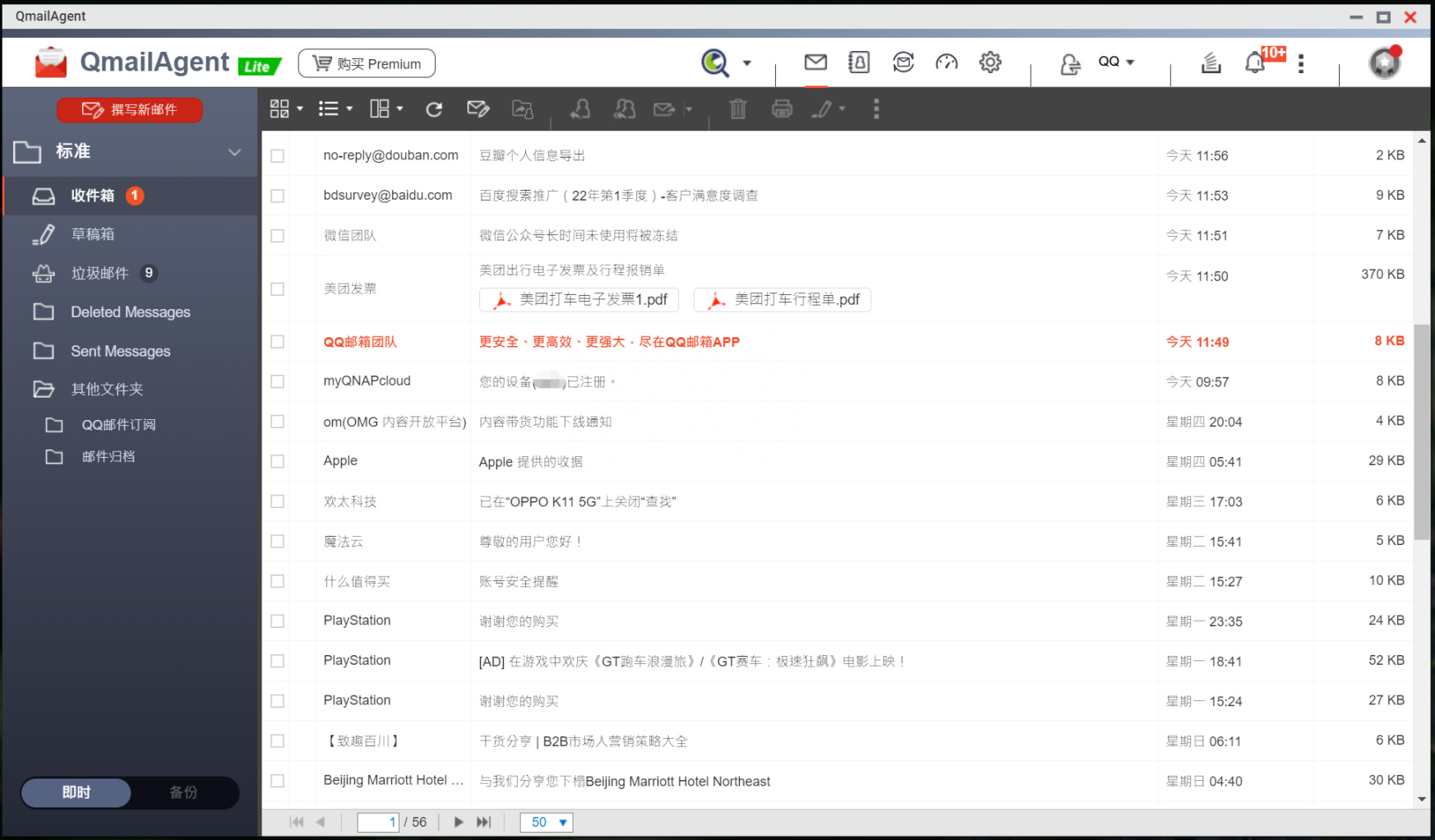Open the 50 items per page dropdown
This screenshot has height=840, width=1435.
[547, 822]
